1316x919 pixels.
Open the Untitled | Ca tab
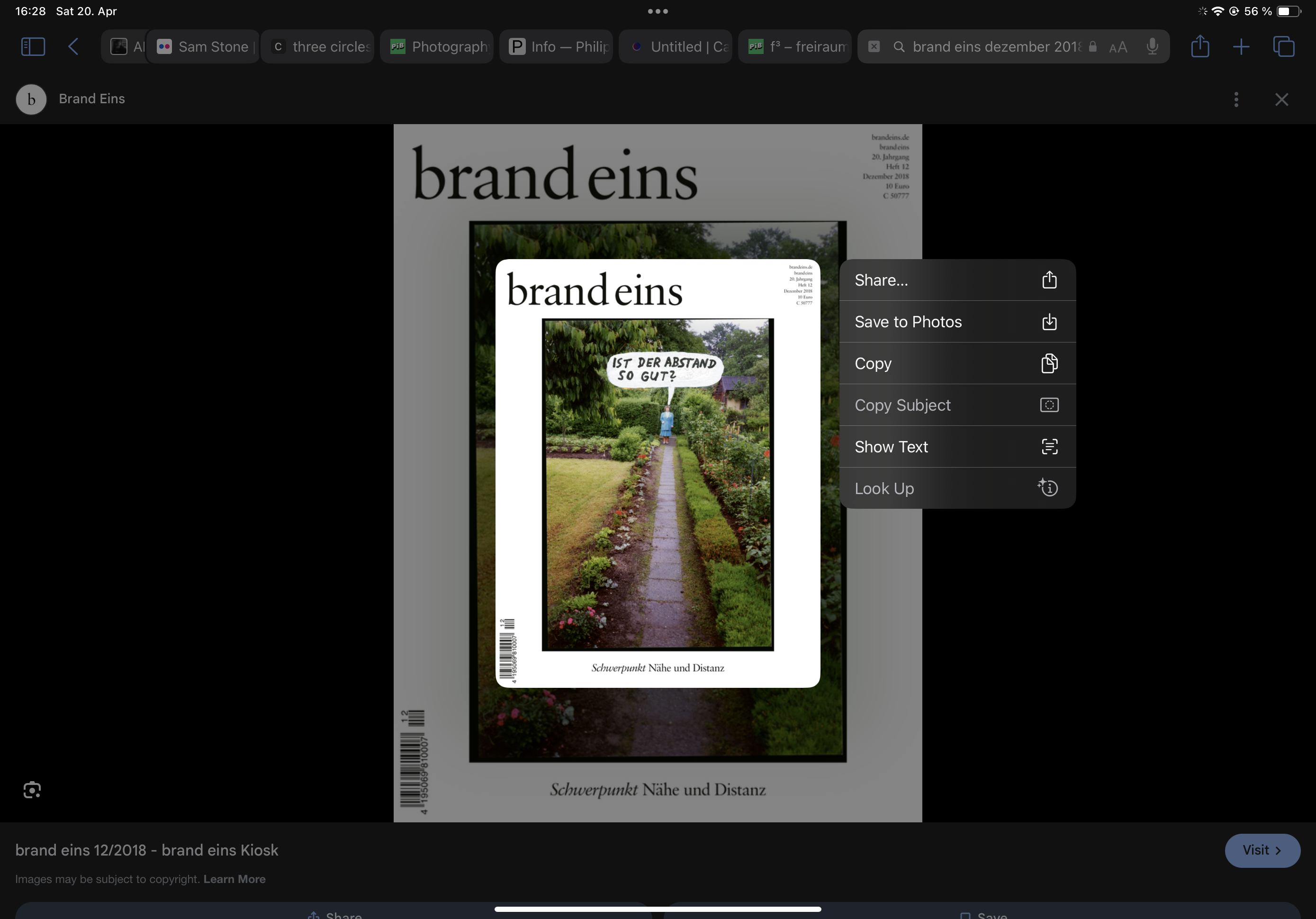675,46
